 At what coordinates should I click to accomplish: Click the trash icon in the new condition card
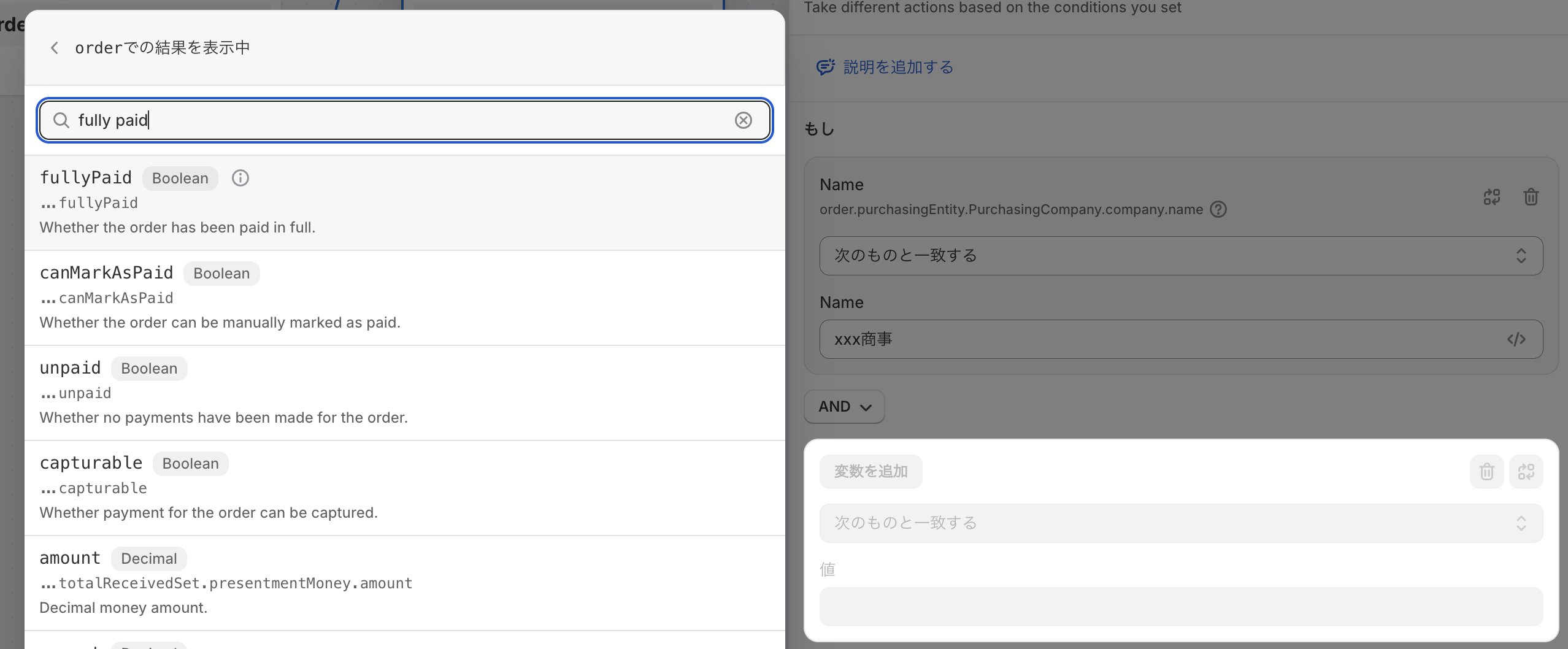point(1486,472)
